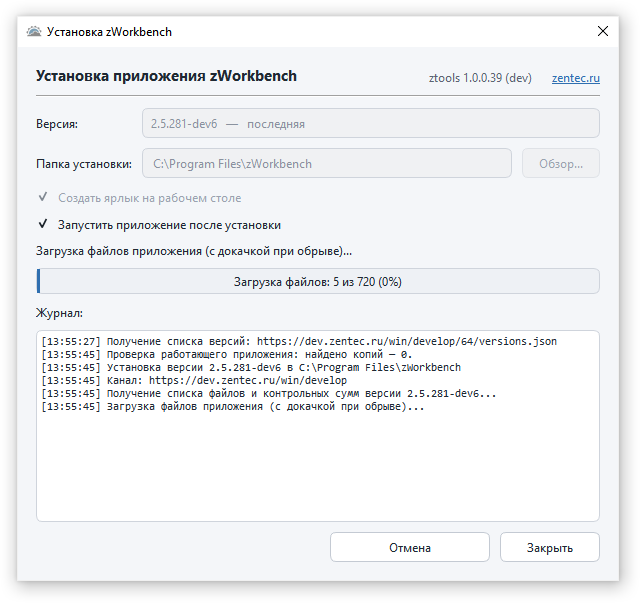
Task: Click the file download progress bar
Action: tap(318, 281)
